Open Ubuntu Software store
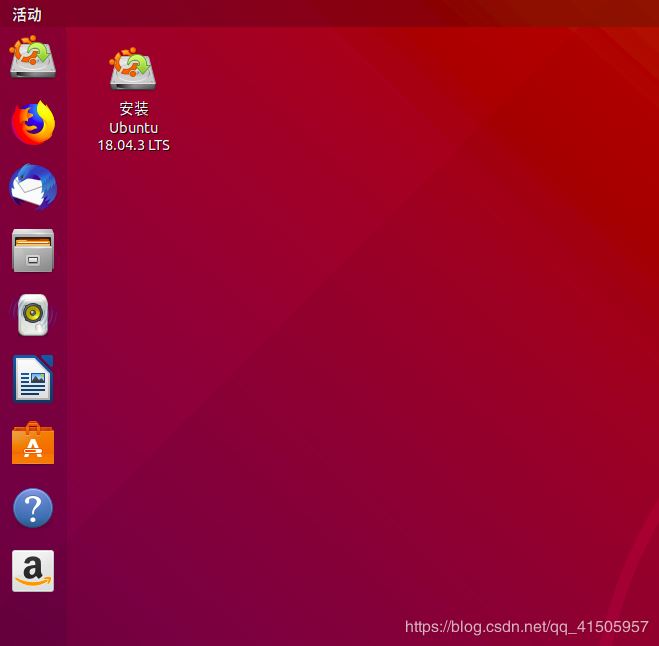The height and width of the screenshot is (646, 659). [33, 443]
